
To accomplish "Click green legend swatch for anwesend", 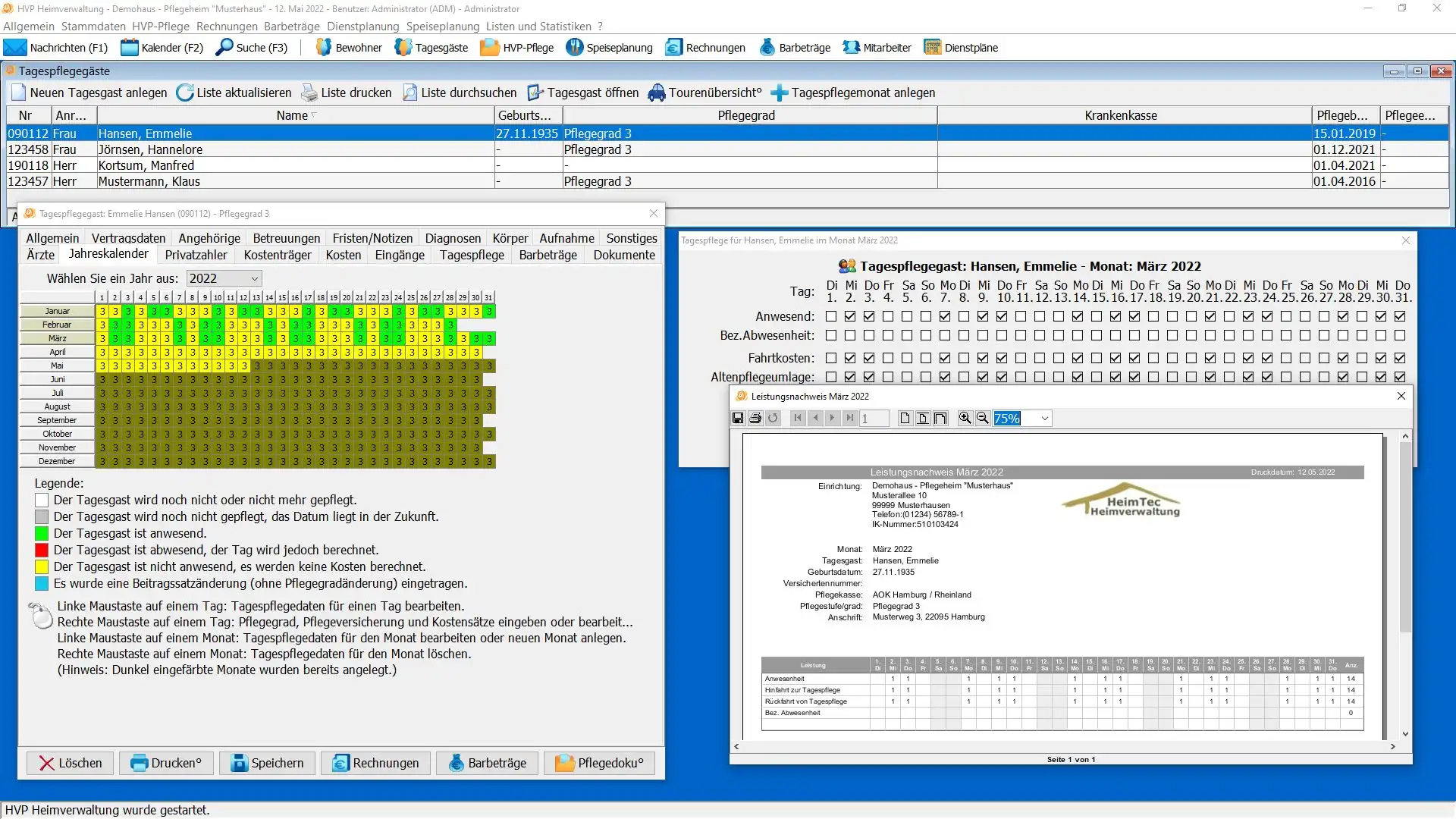I will 42,534.
